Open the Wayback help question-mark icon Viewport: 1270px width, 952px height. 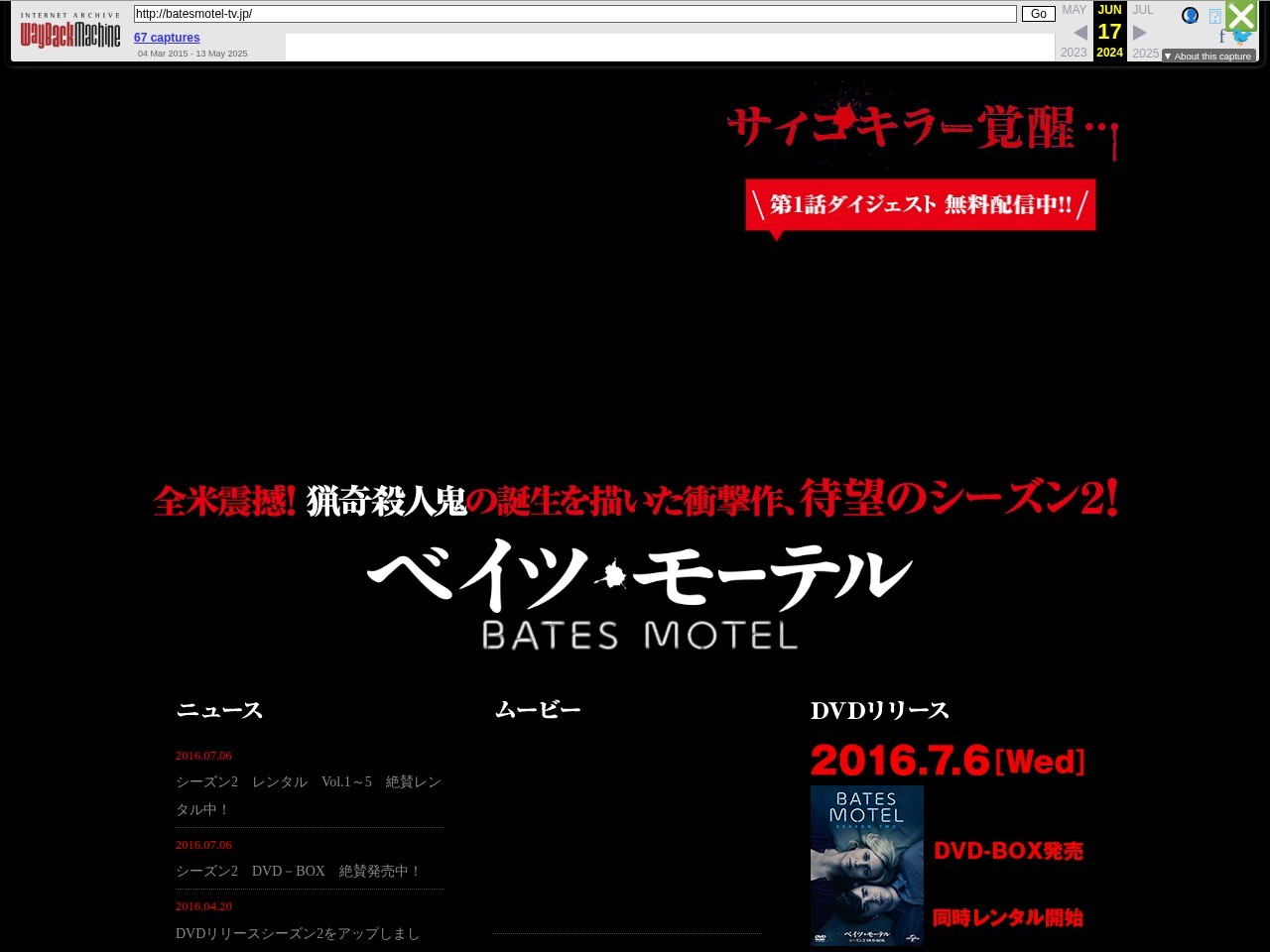pos(1214,16)
